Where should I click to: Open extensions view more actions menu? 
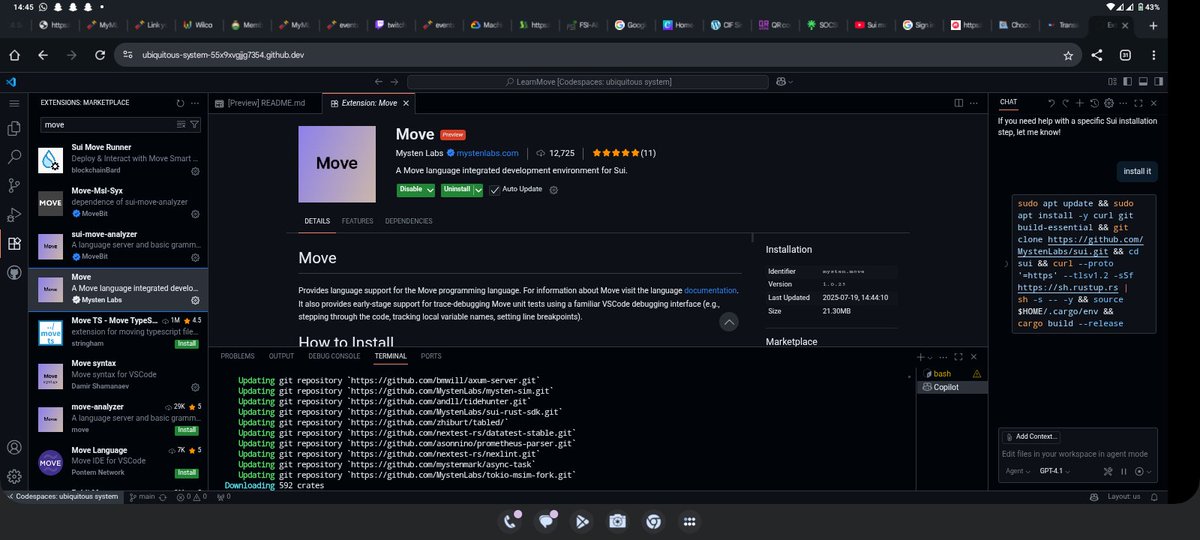coord(195,102)
